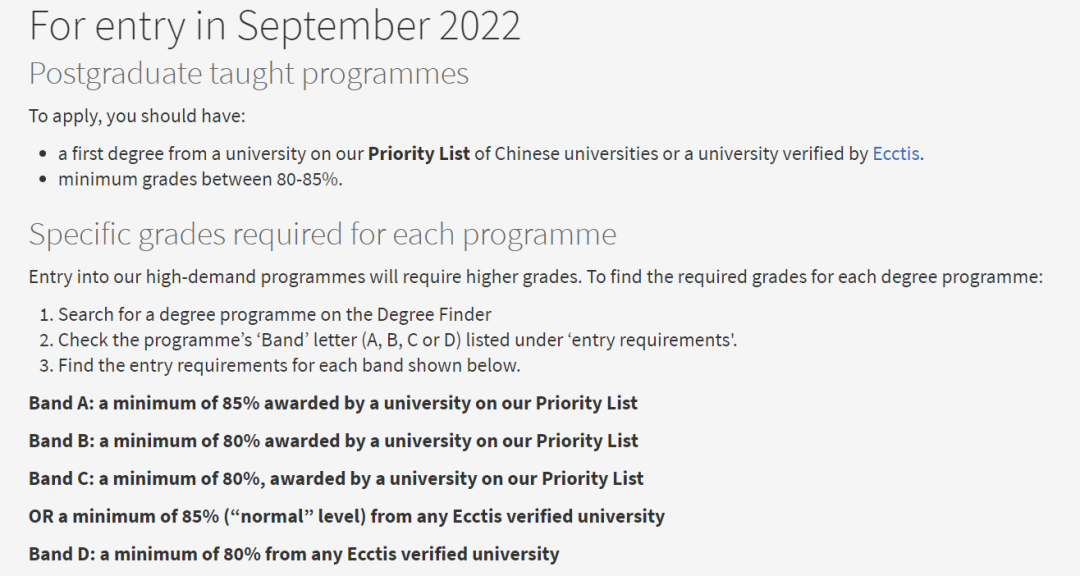Viewport: 1080px width, 576px height.
Task: Click step 3 about entry requirements per band
Action: (288, 365)
